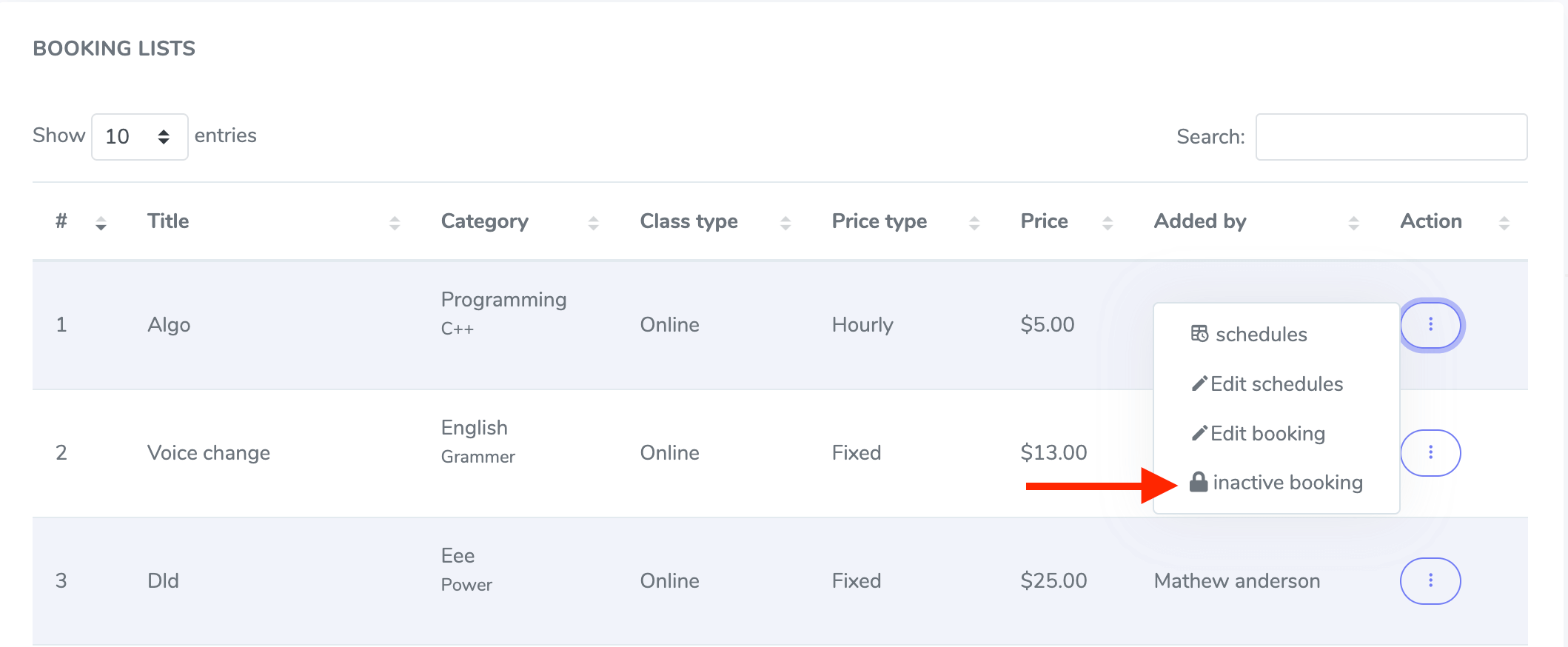The image size is (1568, 647).
Task: Click inactive booking in the menu
Action: [1287, 483]
